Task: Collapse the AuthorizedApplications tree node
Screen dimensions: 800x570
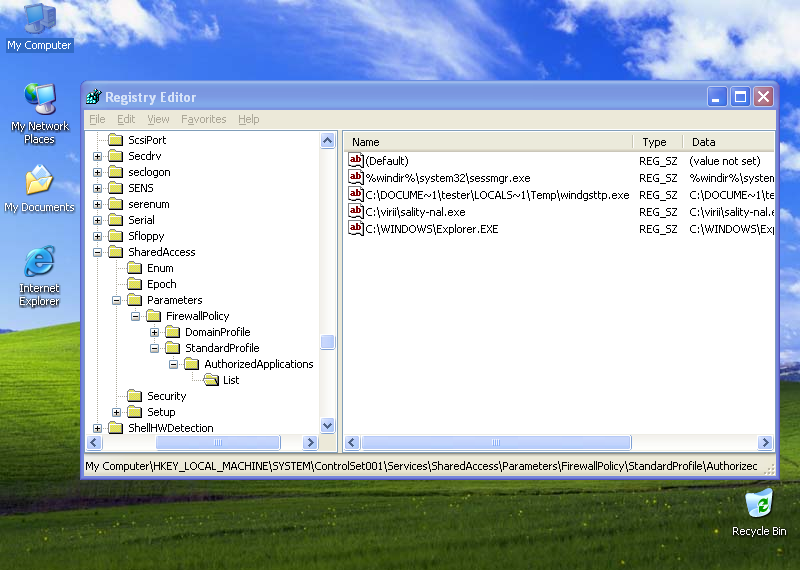Action: click(173, 364)
